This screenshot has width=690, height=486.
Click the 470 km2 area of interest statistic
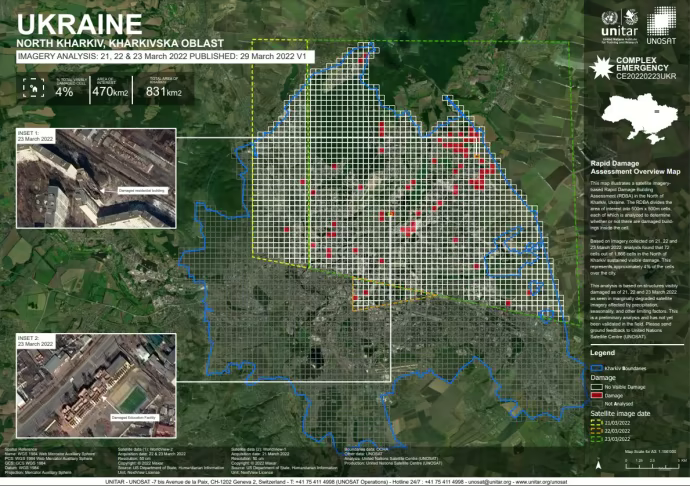point(113,90)
